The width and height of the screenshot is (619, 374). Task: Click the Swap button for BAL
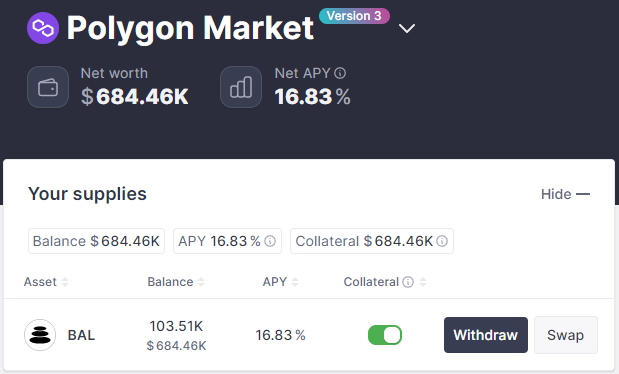566,335
